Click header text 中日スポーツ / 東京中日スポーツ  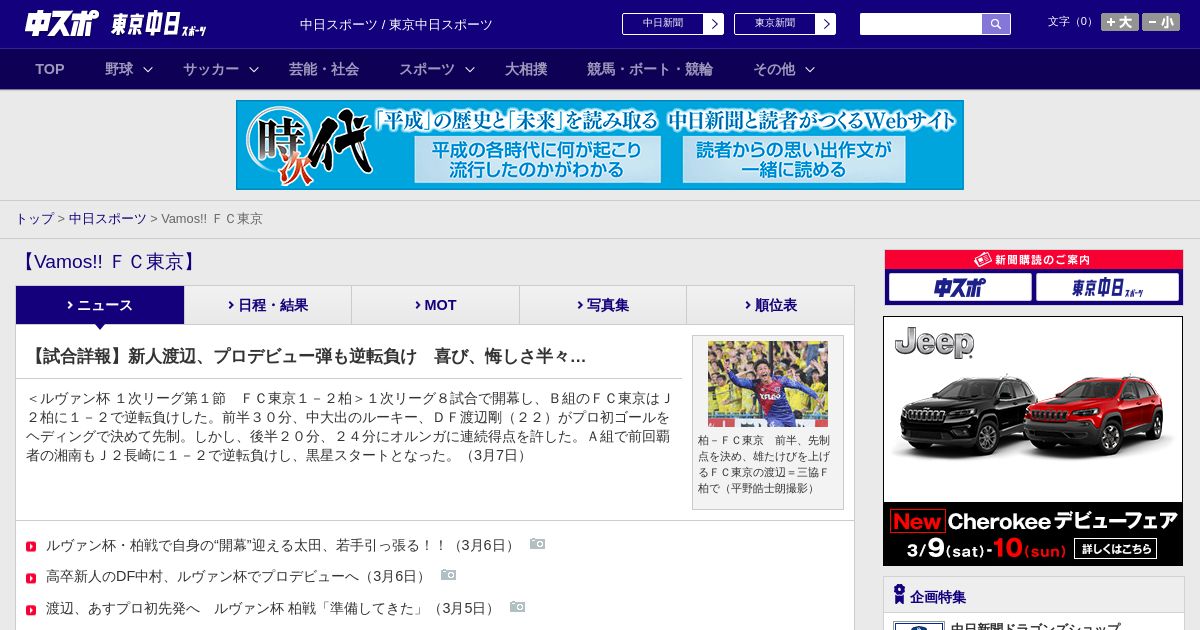point(396,24)
